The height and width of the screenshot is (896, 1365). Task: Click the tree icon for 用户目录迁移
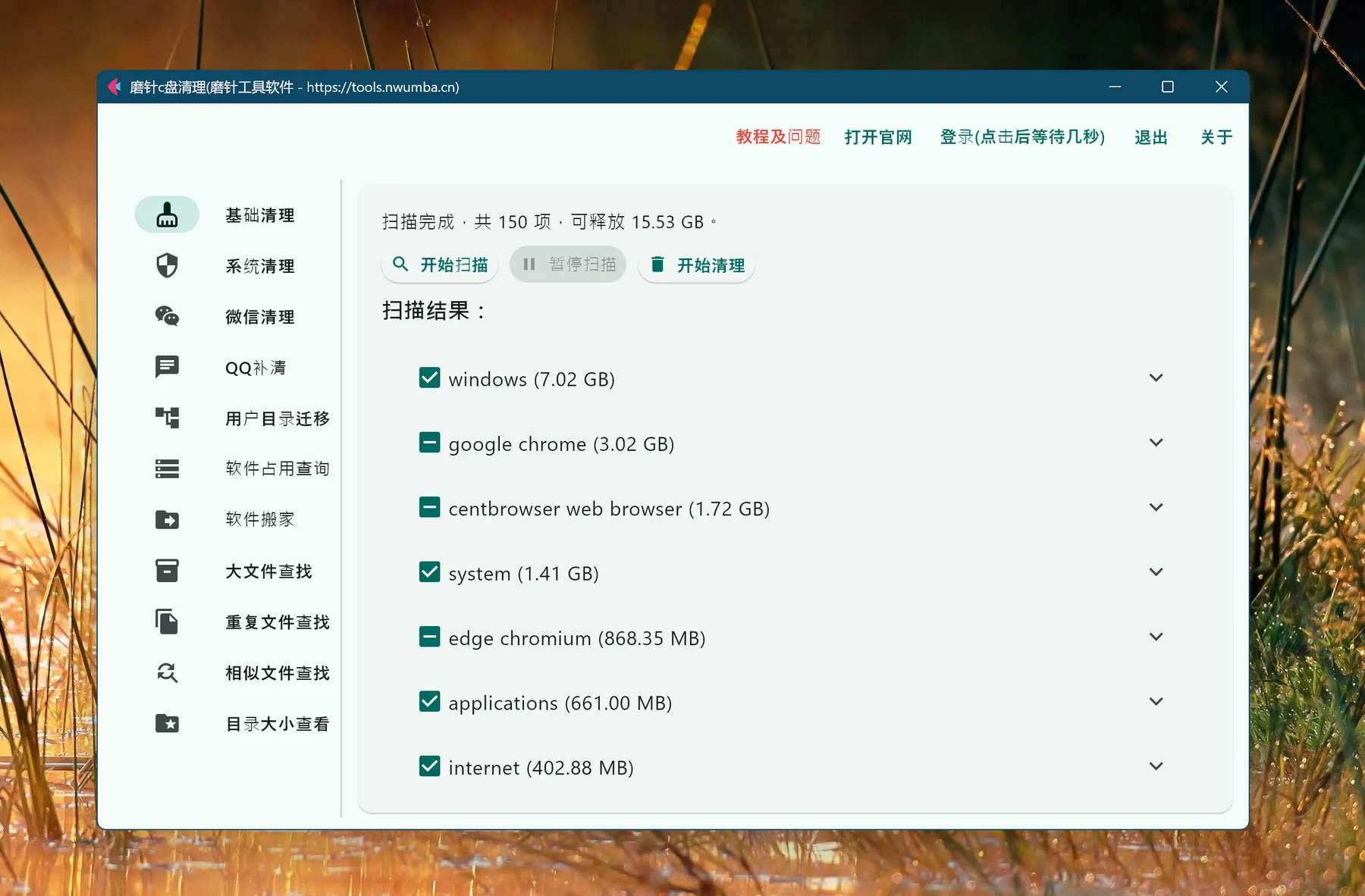pyautogui.click(x=167, y=418)
